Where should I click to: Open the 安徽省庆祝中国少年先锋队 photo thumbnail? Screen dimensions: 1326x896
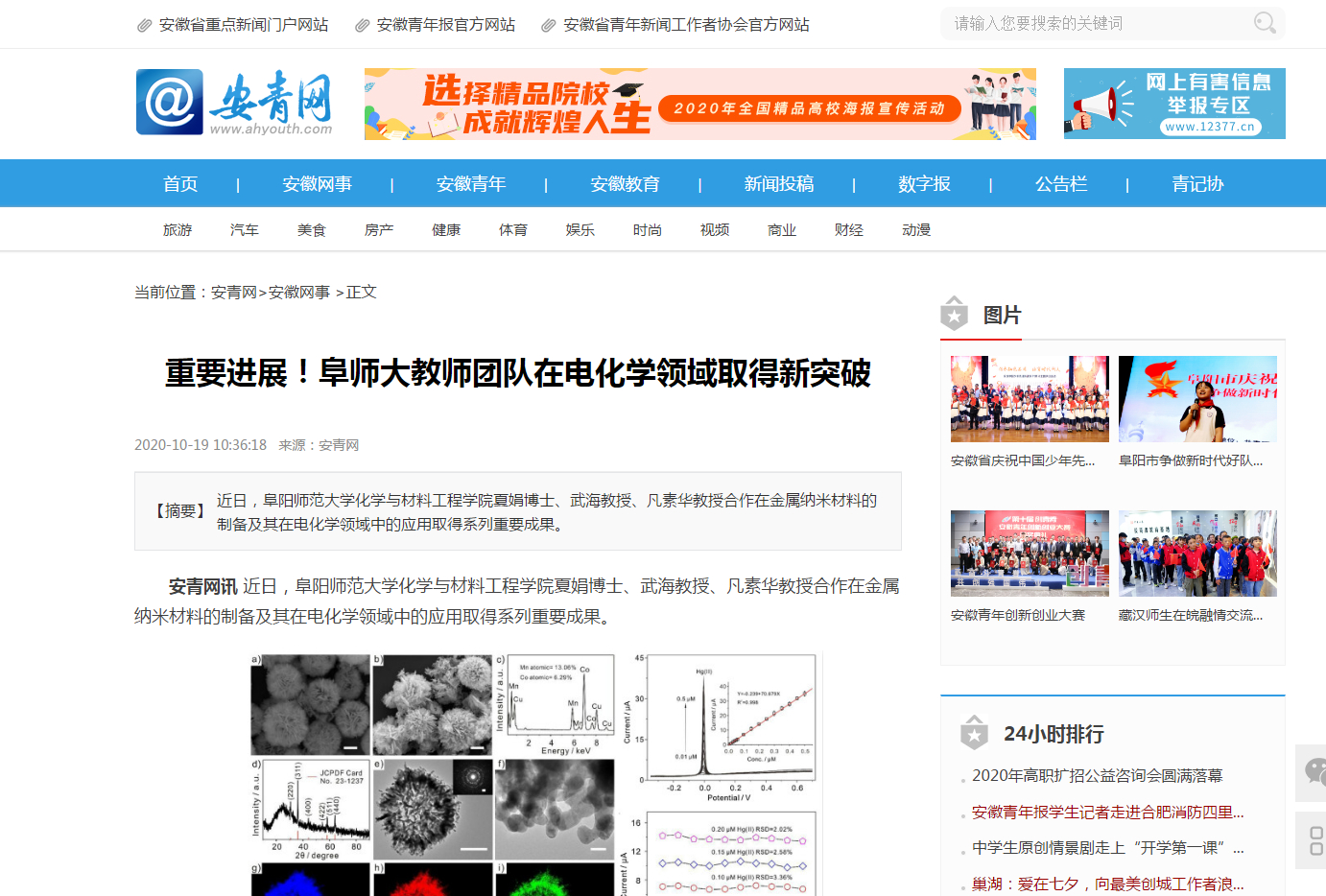pyautogui.click(x=1029, y=399)
